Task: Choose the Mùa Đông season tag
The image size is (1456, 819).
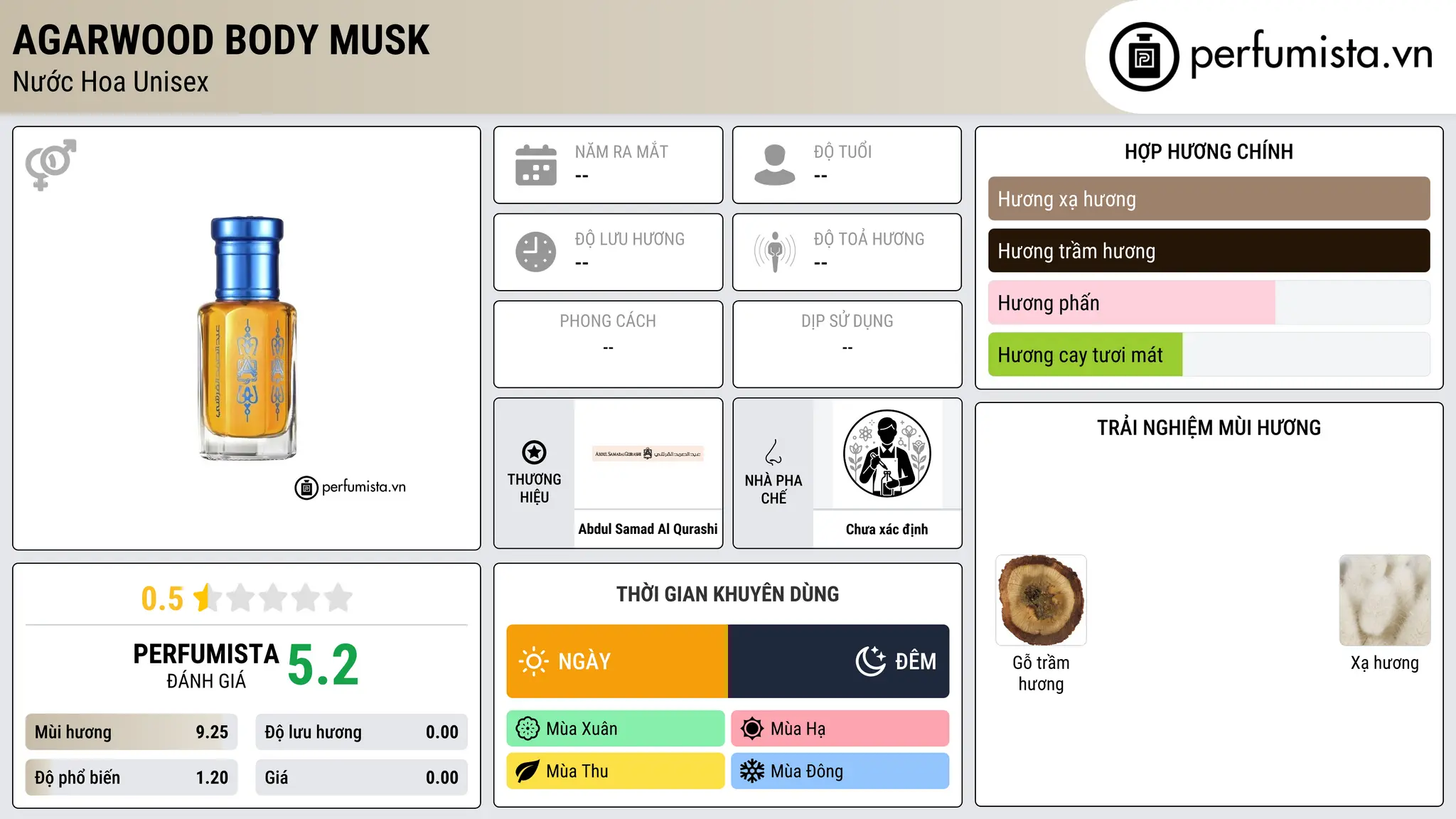Action: tap(840, 771)
